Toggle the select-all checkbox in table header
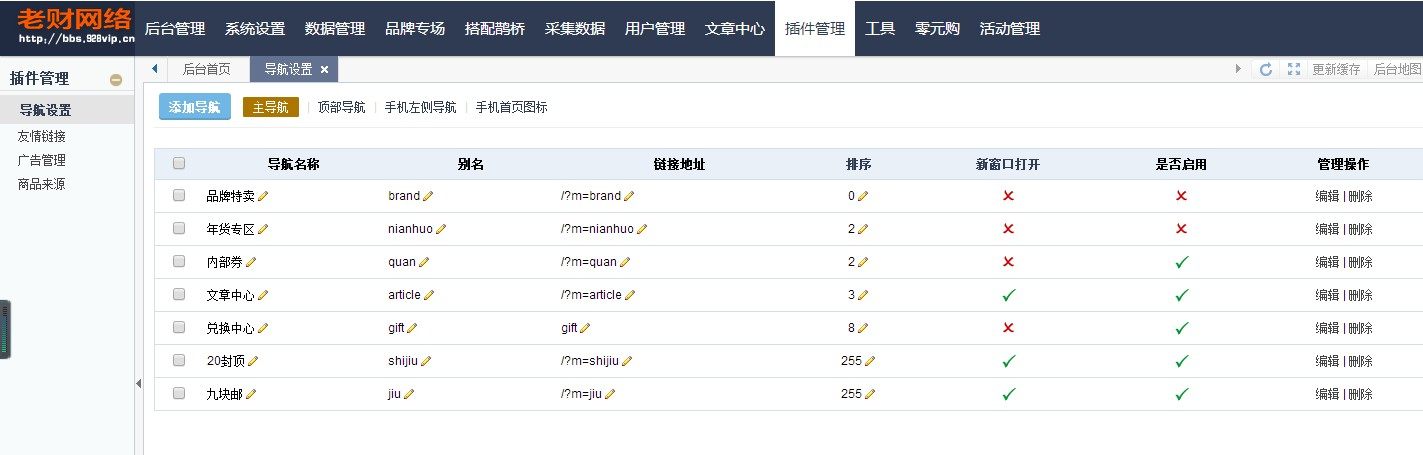Image resolution: width=1423 pixels, height=455 pixels. click(x=179, y=163)
